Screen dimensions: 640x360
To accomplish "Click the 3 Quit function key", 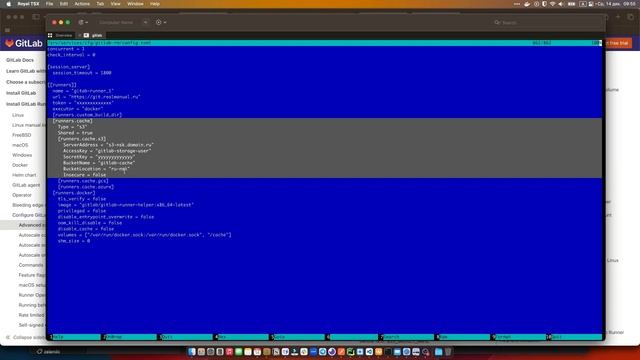I will tap(186, 337).
